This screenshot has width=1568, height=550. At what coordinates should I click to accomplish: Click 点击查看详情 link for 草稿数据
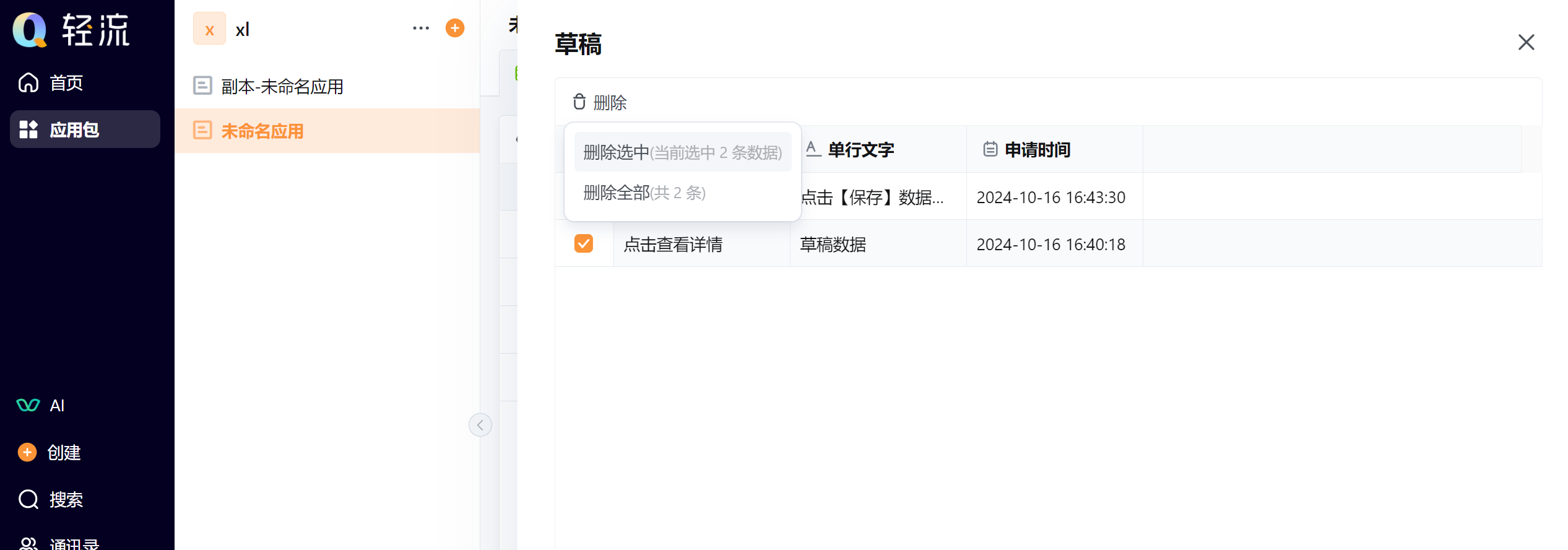tap(673, 245)
